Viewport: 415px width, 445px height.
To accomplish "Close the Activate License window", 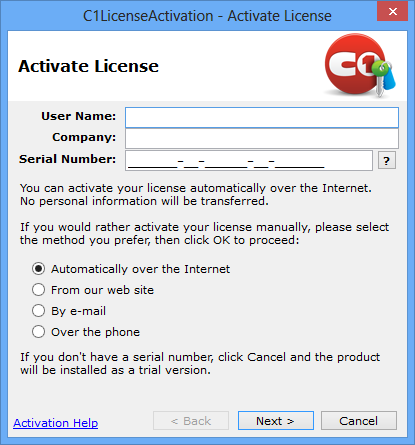I will click(392, 11).
